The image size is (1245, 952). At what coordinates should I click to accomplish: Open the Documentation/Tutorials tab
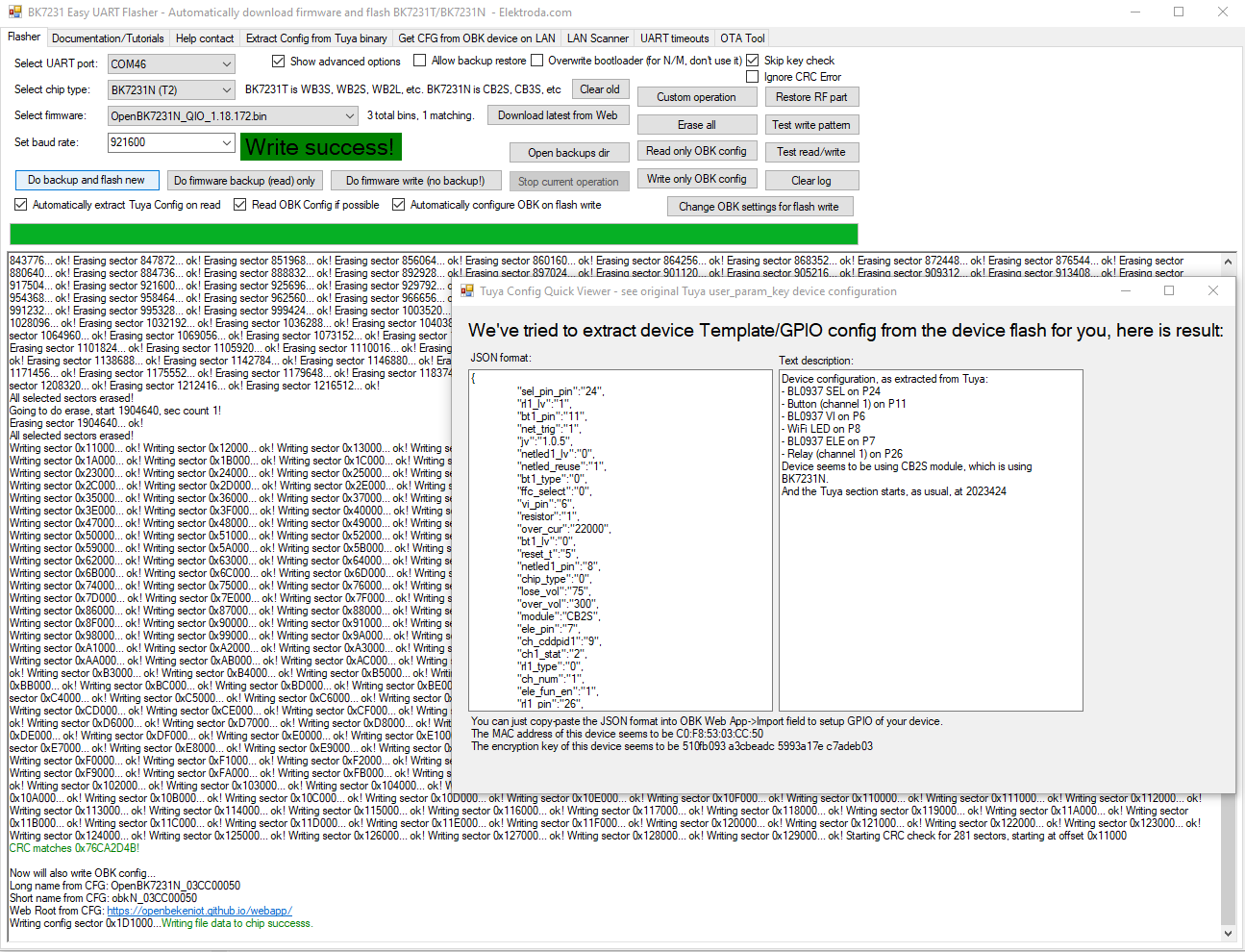coord(108,38)
